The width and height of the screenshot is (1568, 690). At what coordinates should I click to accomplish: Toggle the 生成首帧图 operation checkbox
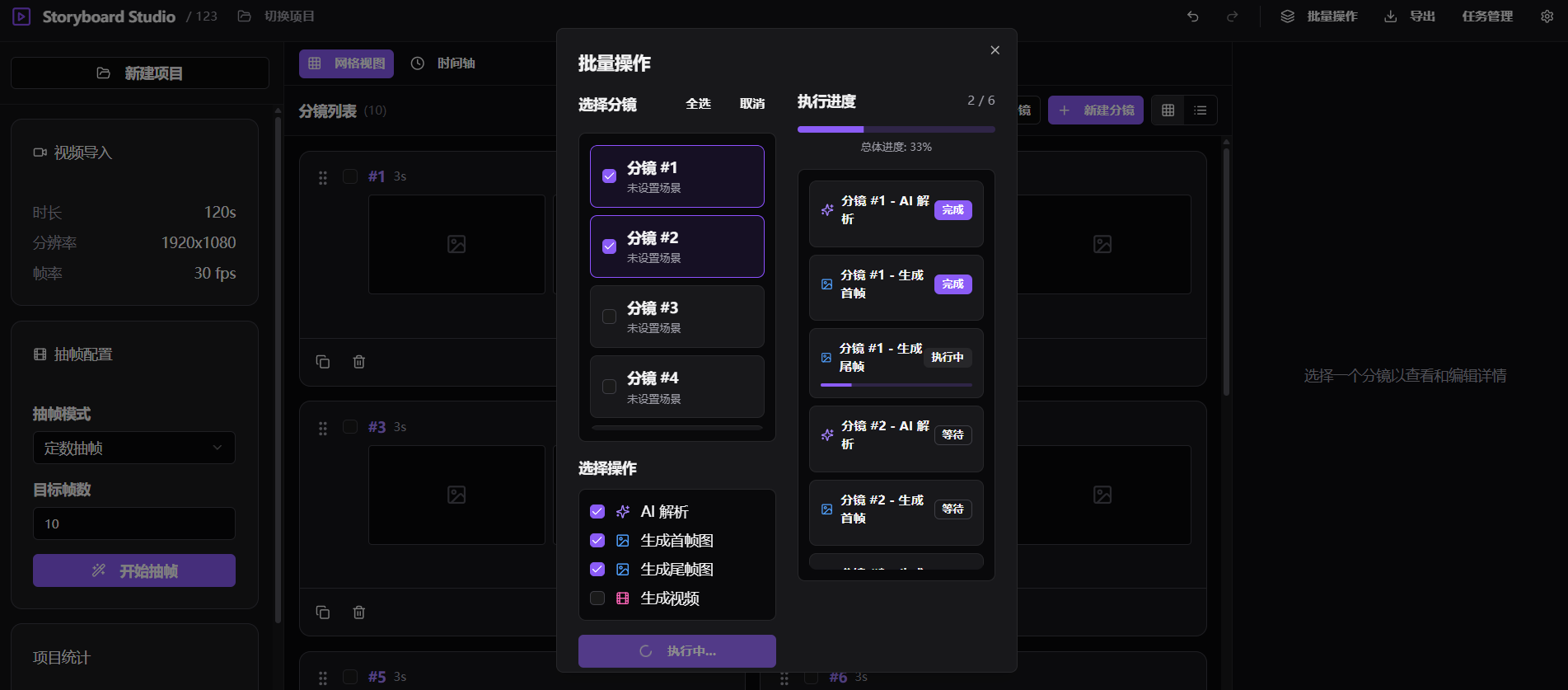(x=597, y=541)
